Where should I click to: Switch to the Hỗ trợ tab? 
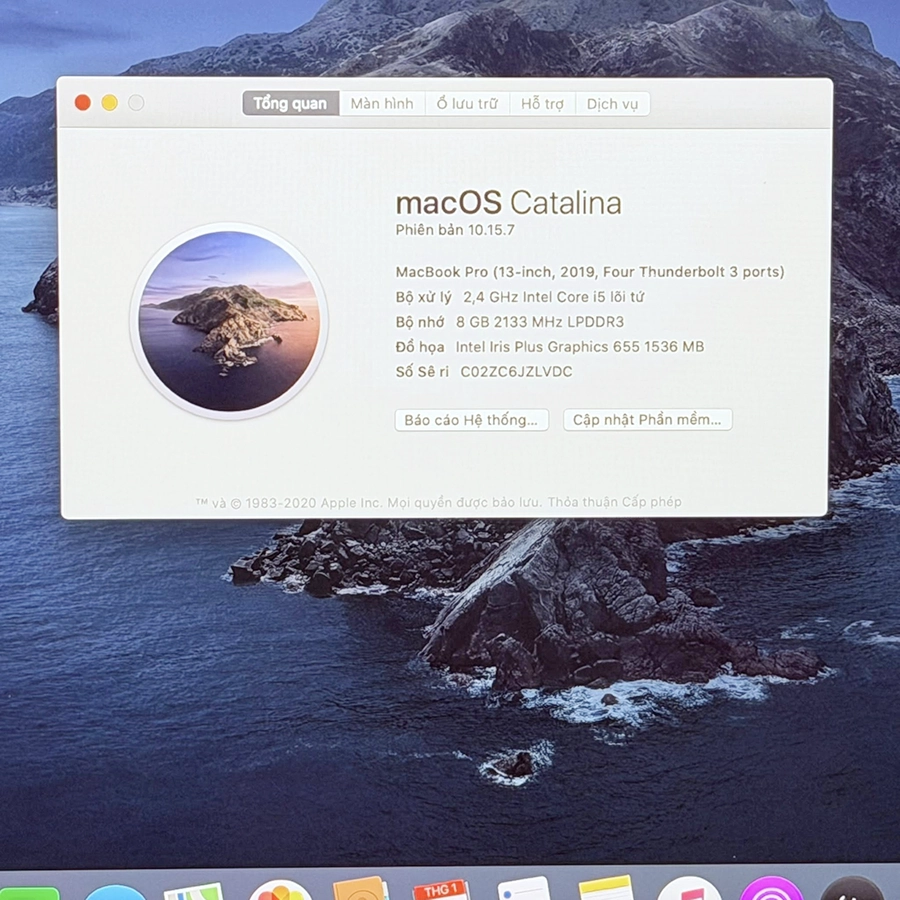542,104
